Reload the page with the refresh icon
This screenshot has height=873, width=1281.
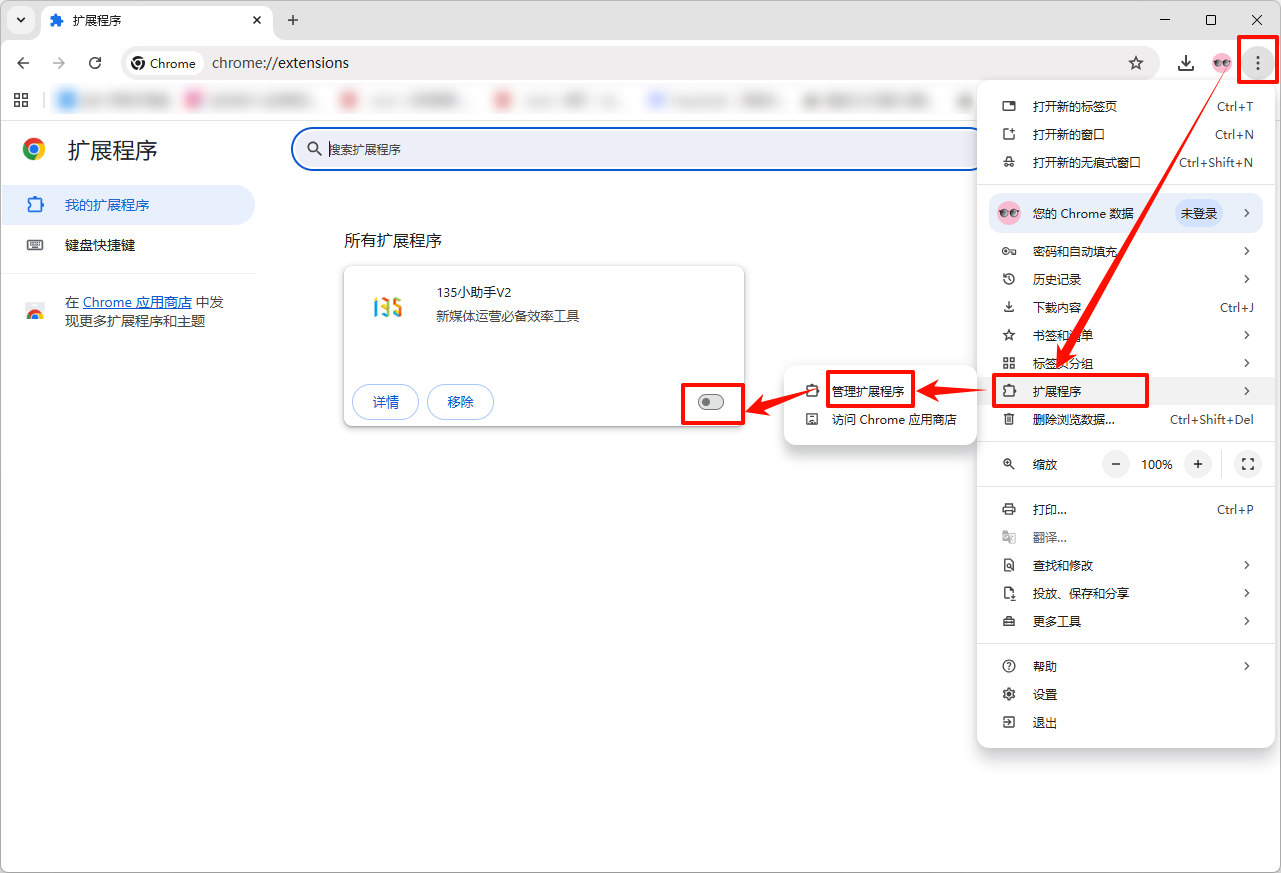point(95,63)
